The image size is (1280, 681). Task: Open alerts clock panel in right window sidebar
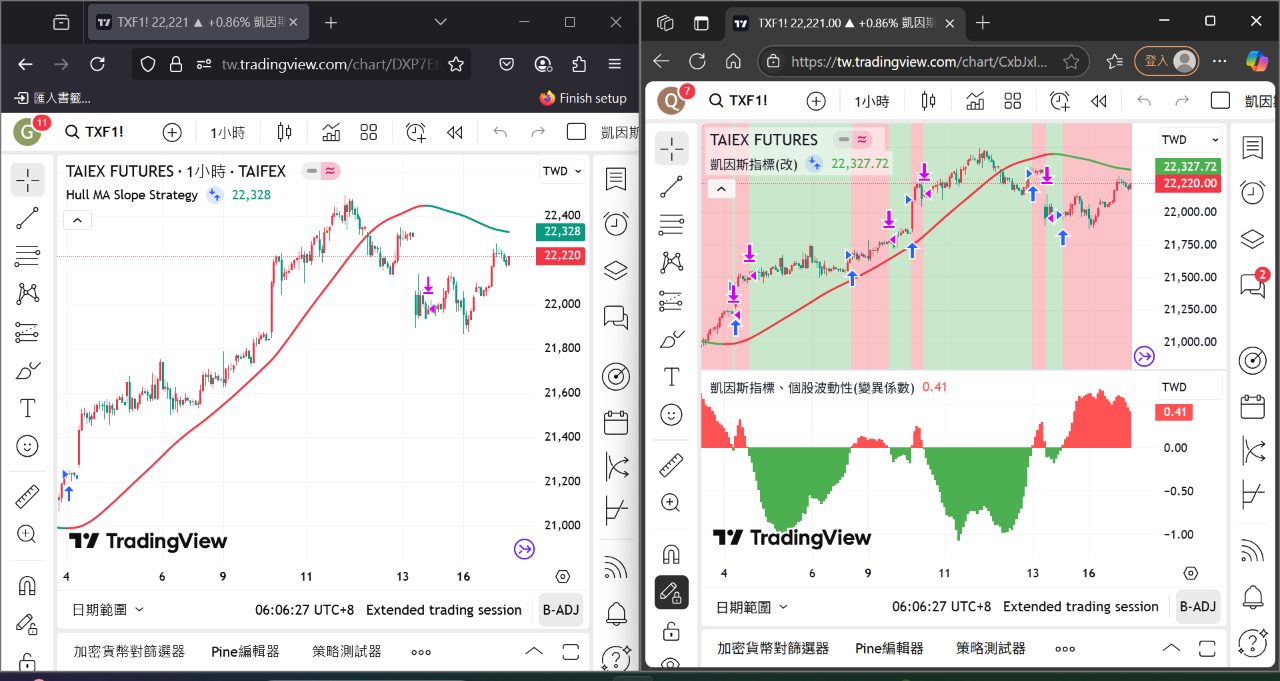click(1253, 192)
